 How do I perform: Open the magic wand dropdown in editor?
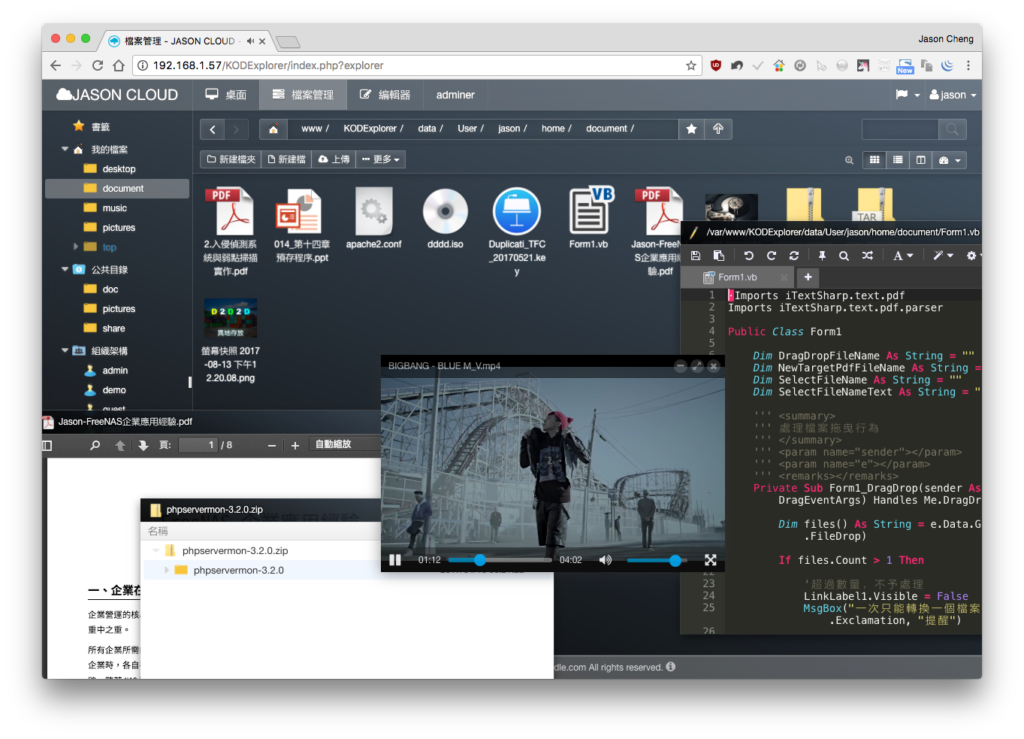[x=942, y=256]
